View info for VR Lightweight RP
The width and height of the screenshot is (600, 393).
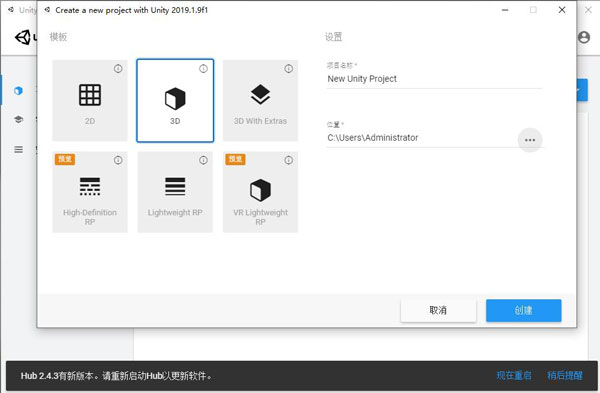[289, 160]
